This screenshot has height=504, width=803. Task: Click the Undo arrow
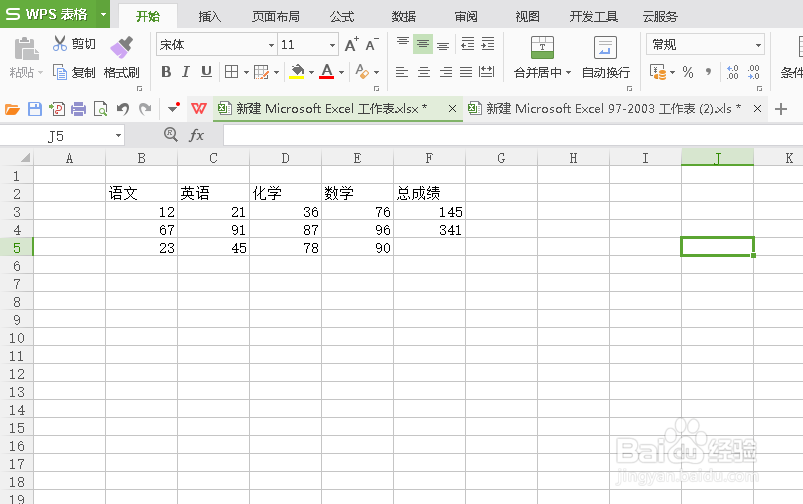point(123,109)
